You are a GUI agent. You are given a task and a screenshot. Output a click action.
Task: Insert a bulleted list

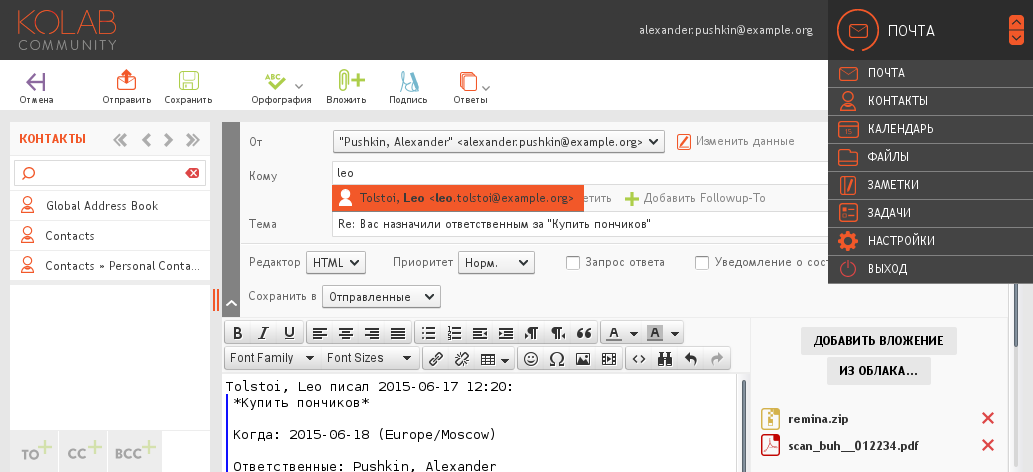coord(428,334)
